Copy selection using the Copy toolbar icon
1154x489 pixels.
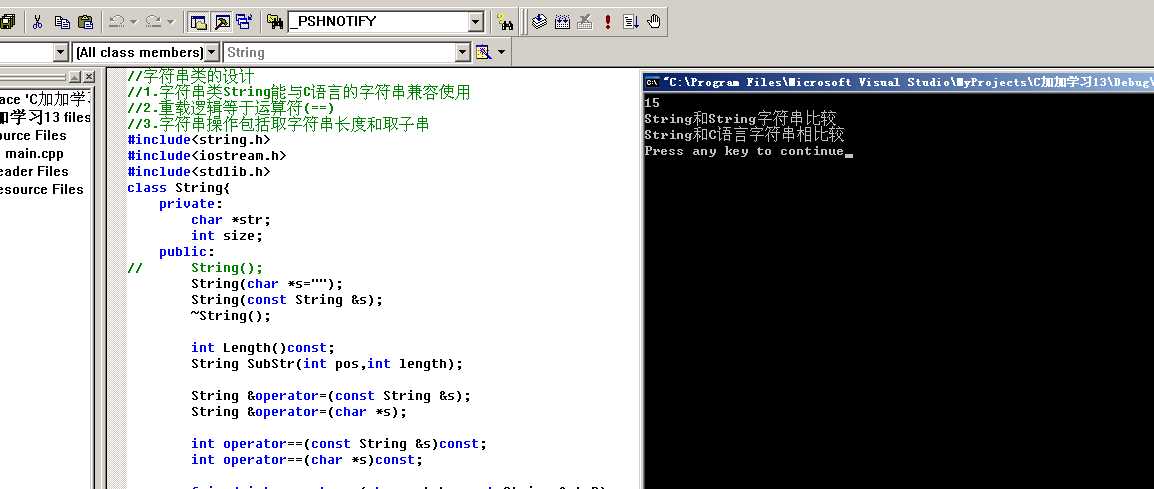click(62, 21)
